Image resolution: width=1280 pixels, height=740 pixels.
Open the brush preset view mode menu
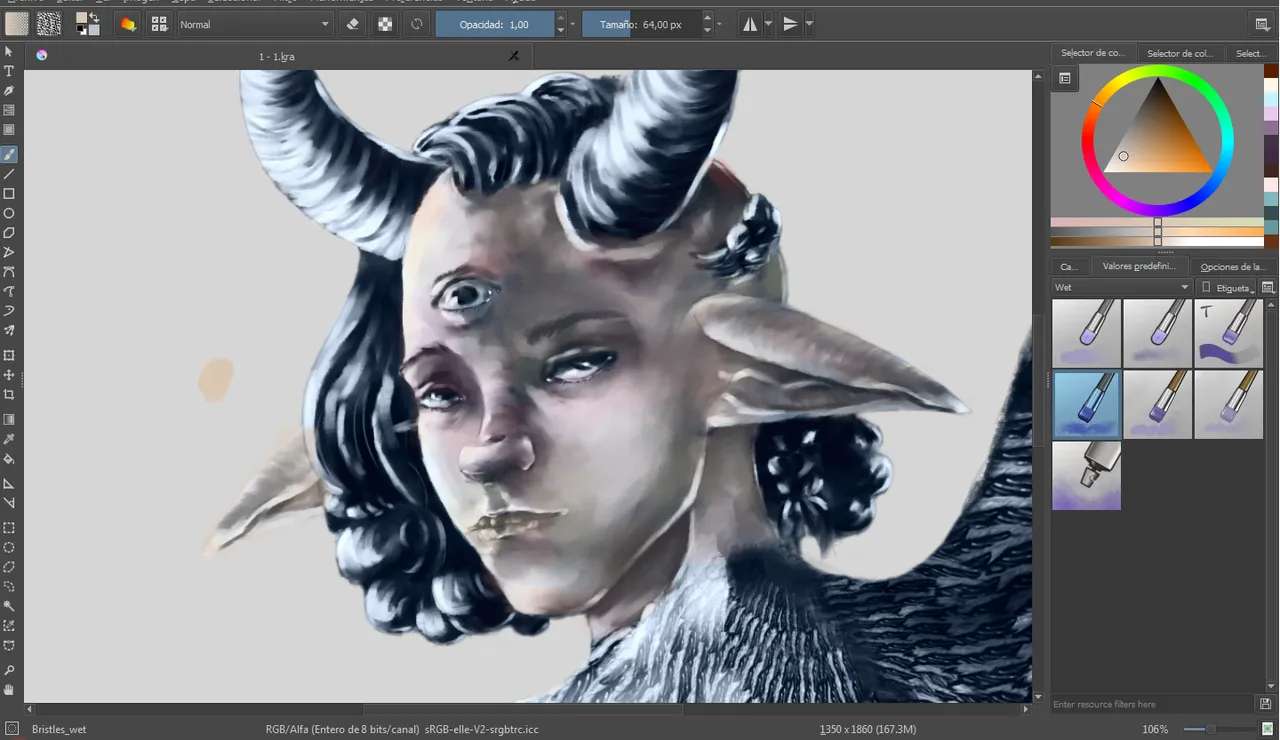pos(1268,287)
